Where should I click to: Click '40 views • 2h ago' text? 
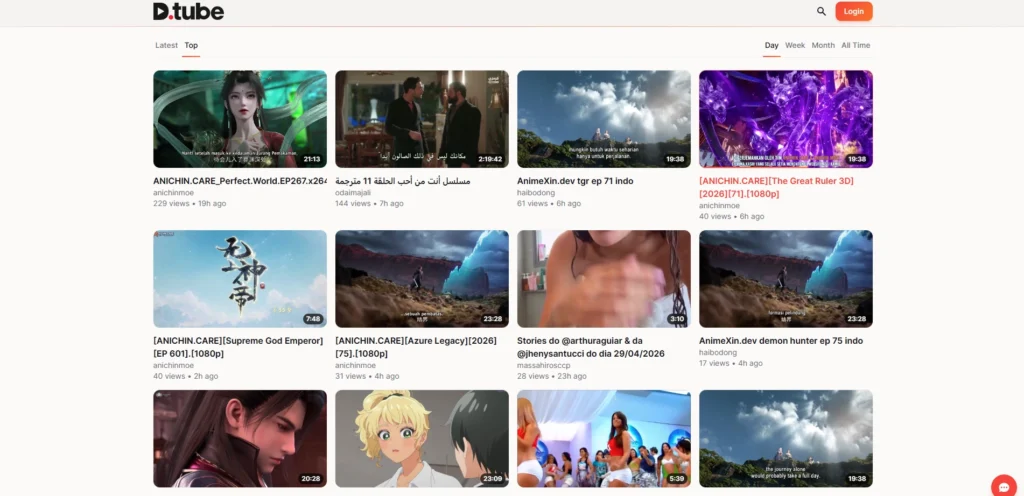click(x=186, y=376)
